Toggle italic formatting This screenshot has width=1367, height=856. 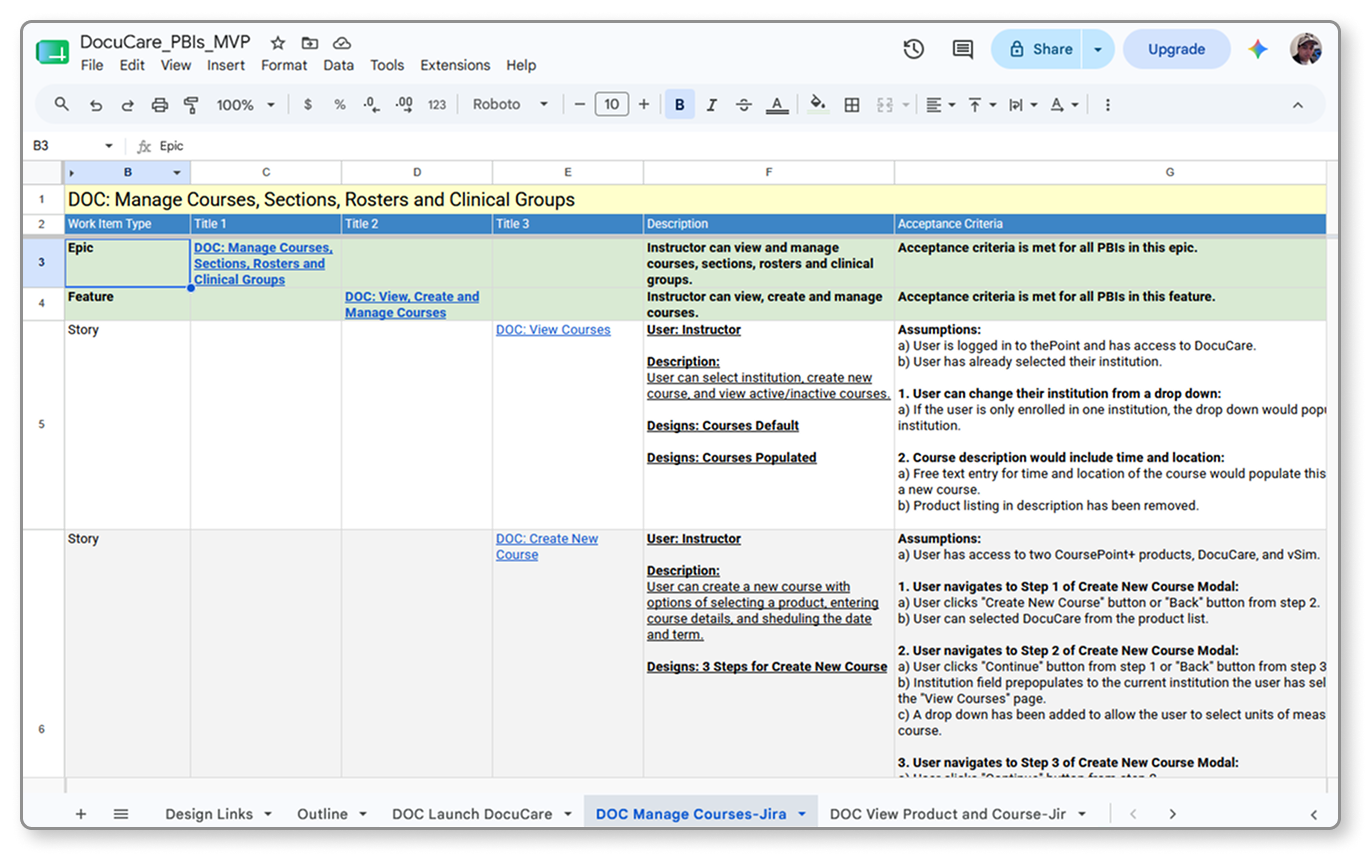pos(712,105)
